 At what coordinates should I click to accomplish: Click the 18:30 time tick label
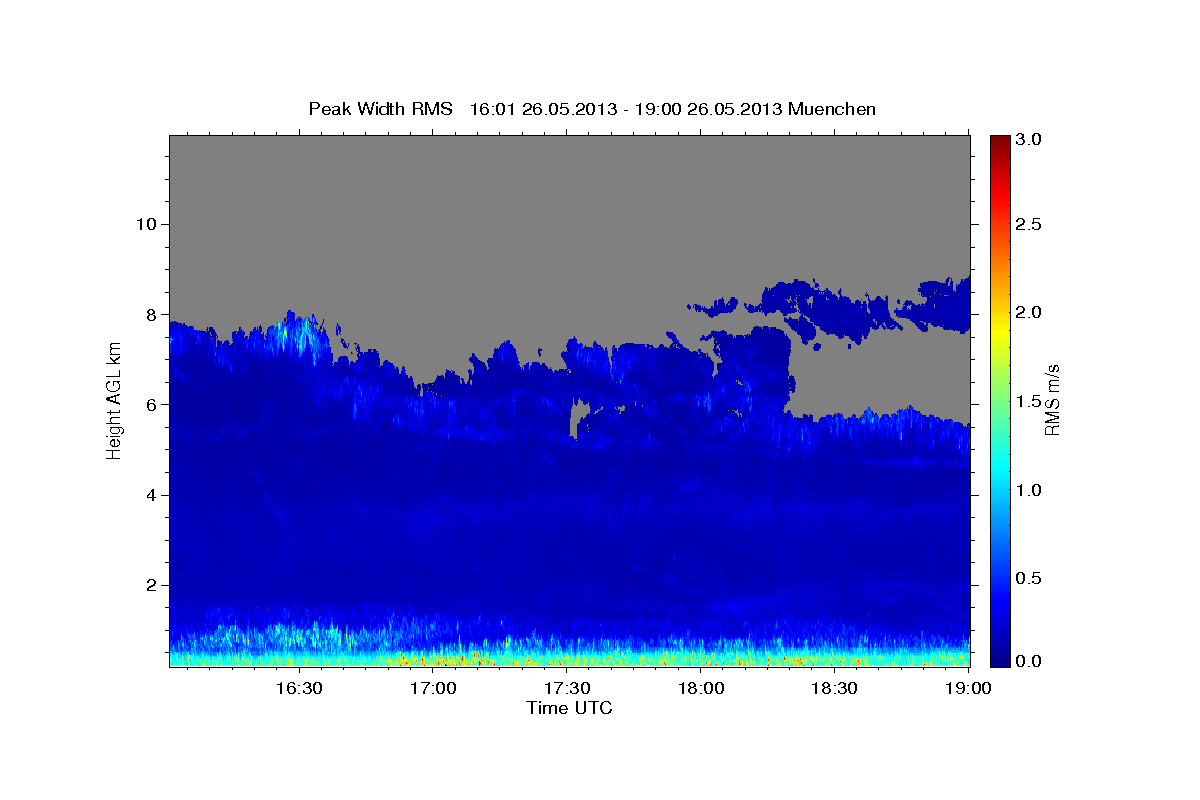(x=834, y=688)
